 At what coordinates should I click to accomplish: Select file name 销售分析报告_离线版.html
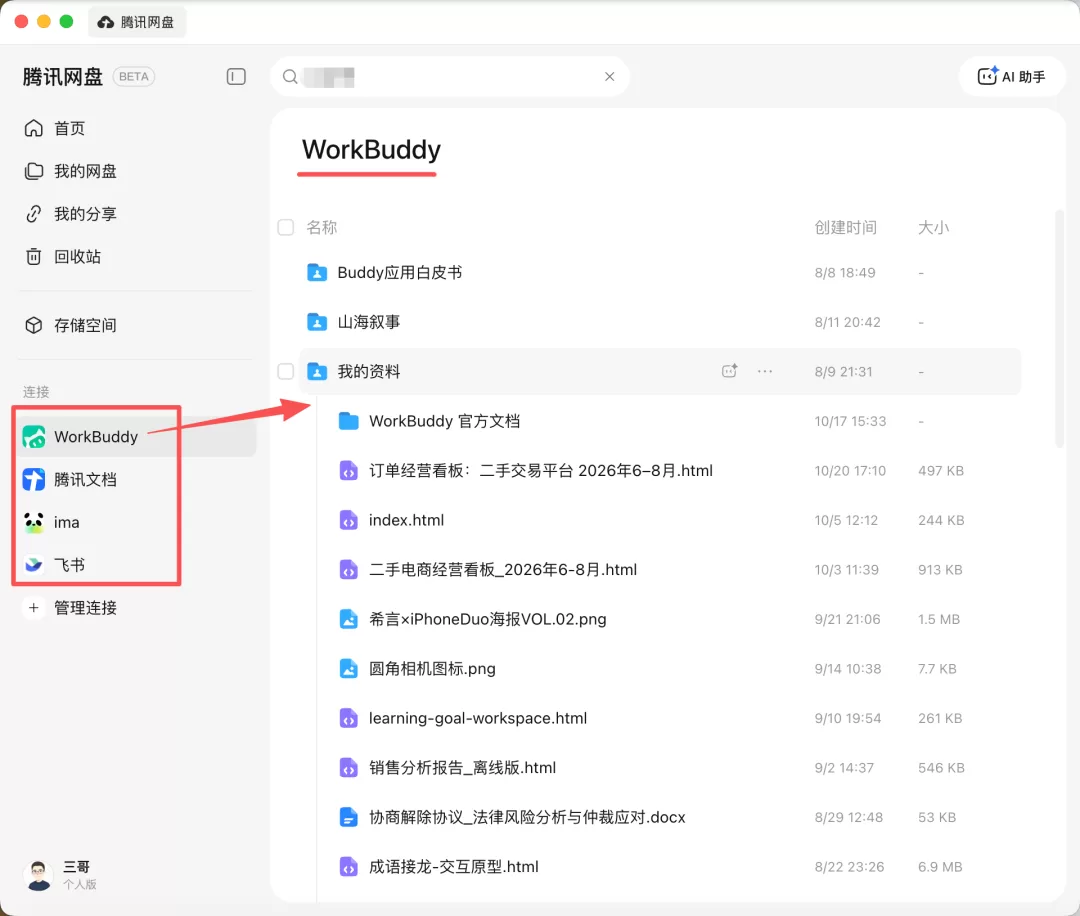click(x=462, y=768)
